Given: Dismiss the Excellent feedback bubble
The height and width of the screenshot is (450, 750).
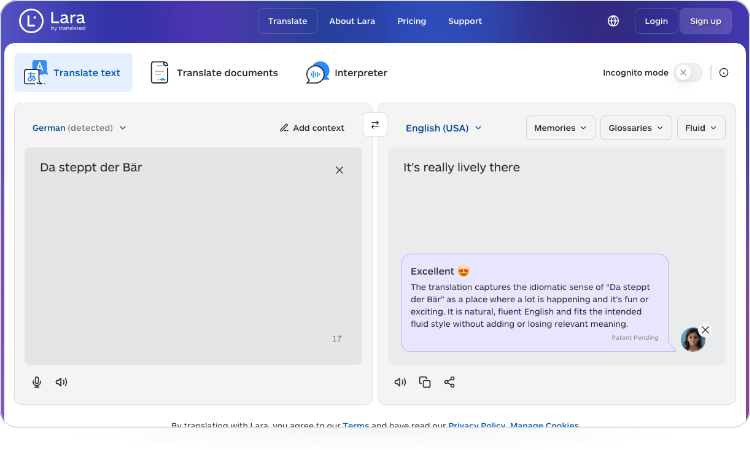Looking at the screenshot, I should (x=705, y=330).
